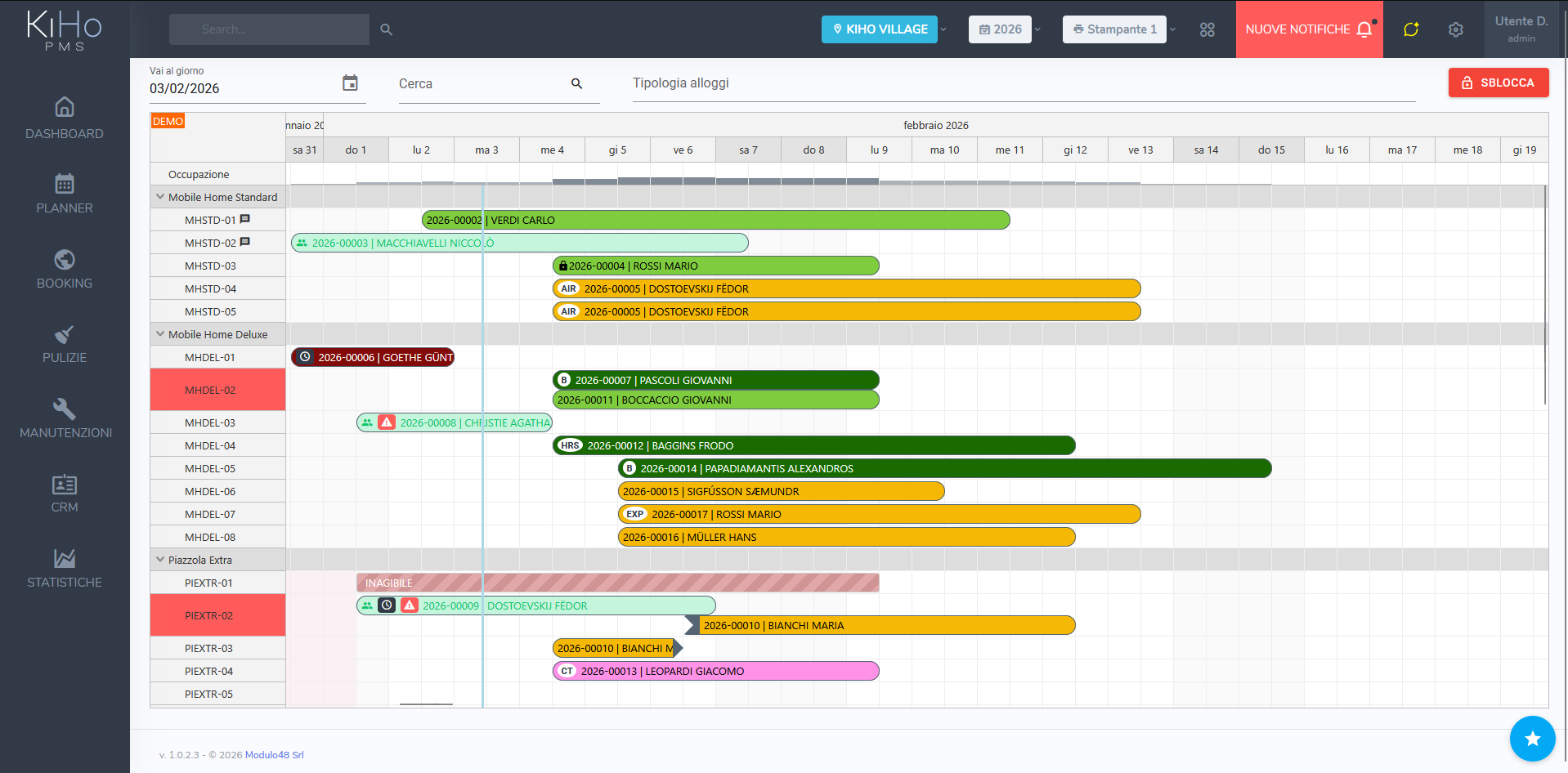Open the CRM contact card icon
The width and height of the screenshot is (1568, 773).
(x=65, y=484)
